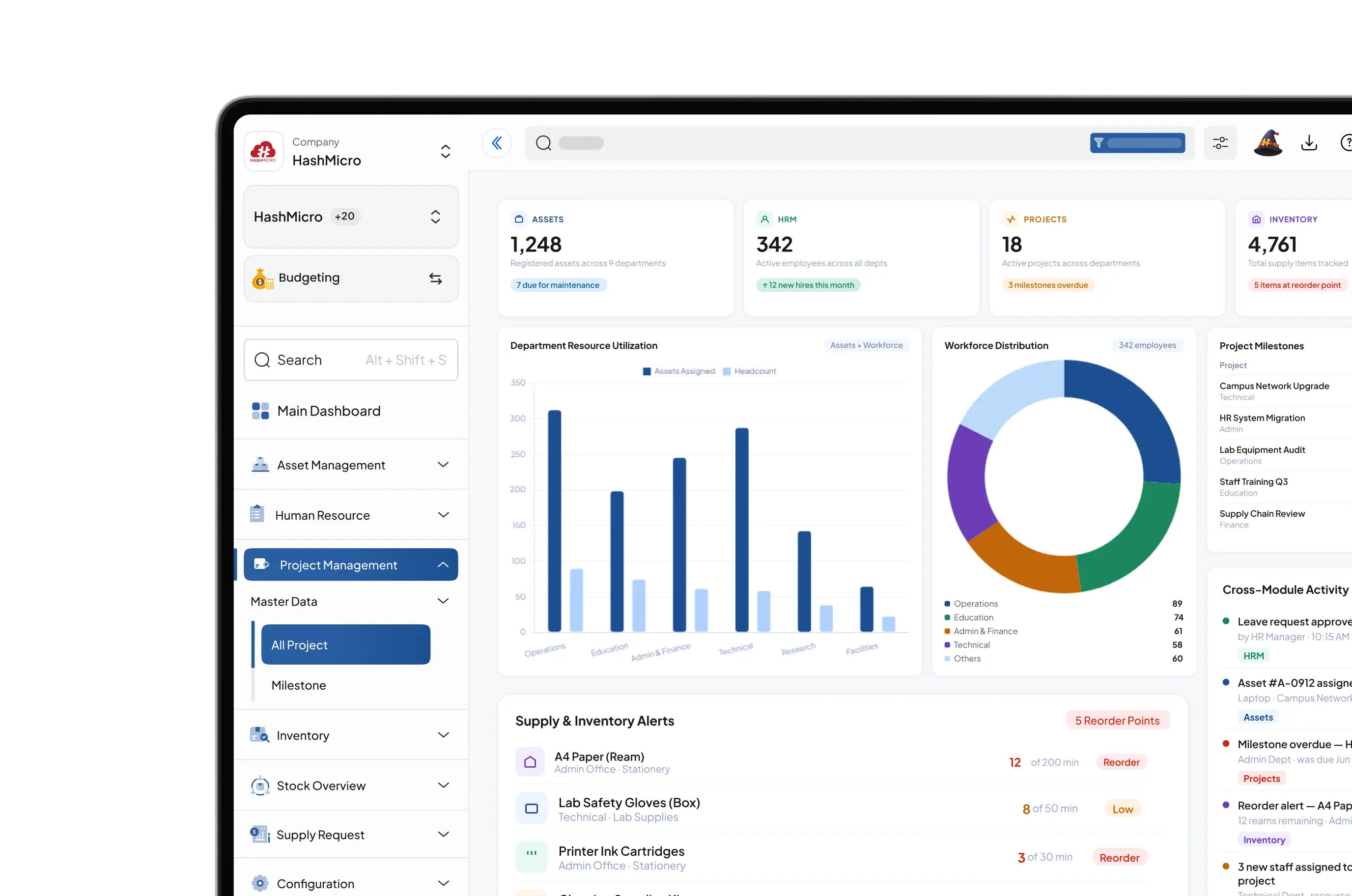Click Education legend color swatch
The height and width of the screenshot is (896, 1352).
tap(947, 617)
